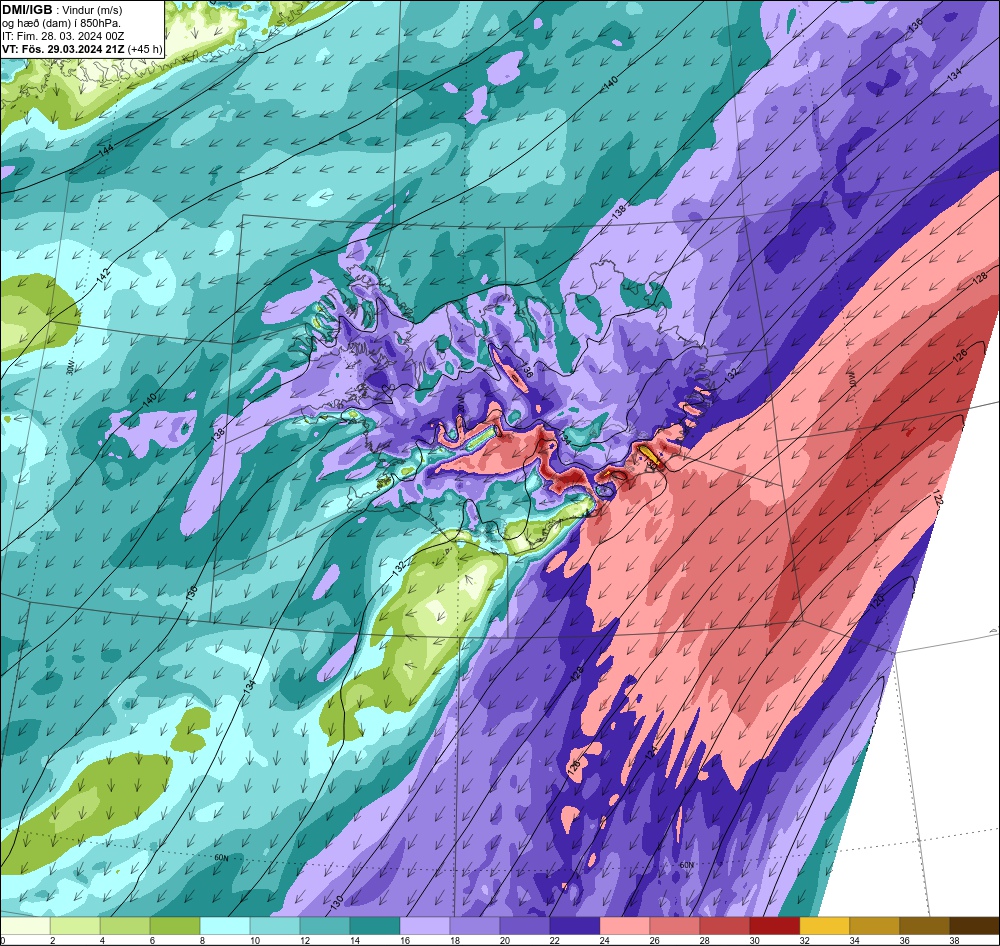Select the pale cyan 8–10 m/s swatch

225,926
